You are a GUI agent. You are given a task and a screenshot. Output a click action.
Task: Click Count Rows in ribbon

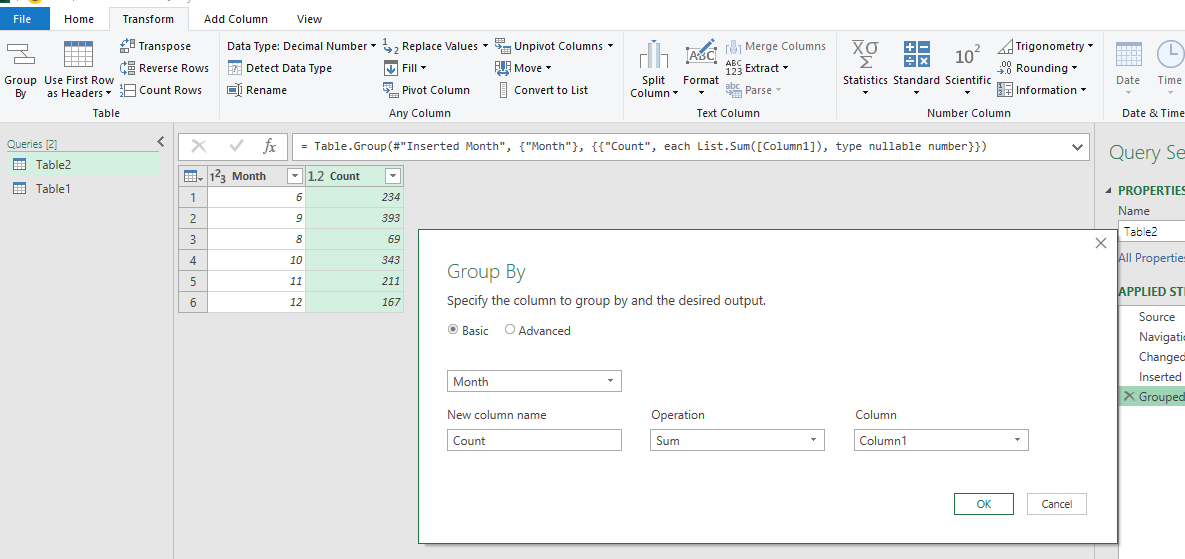162,90
